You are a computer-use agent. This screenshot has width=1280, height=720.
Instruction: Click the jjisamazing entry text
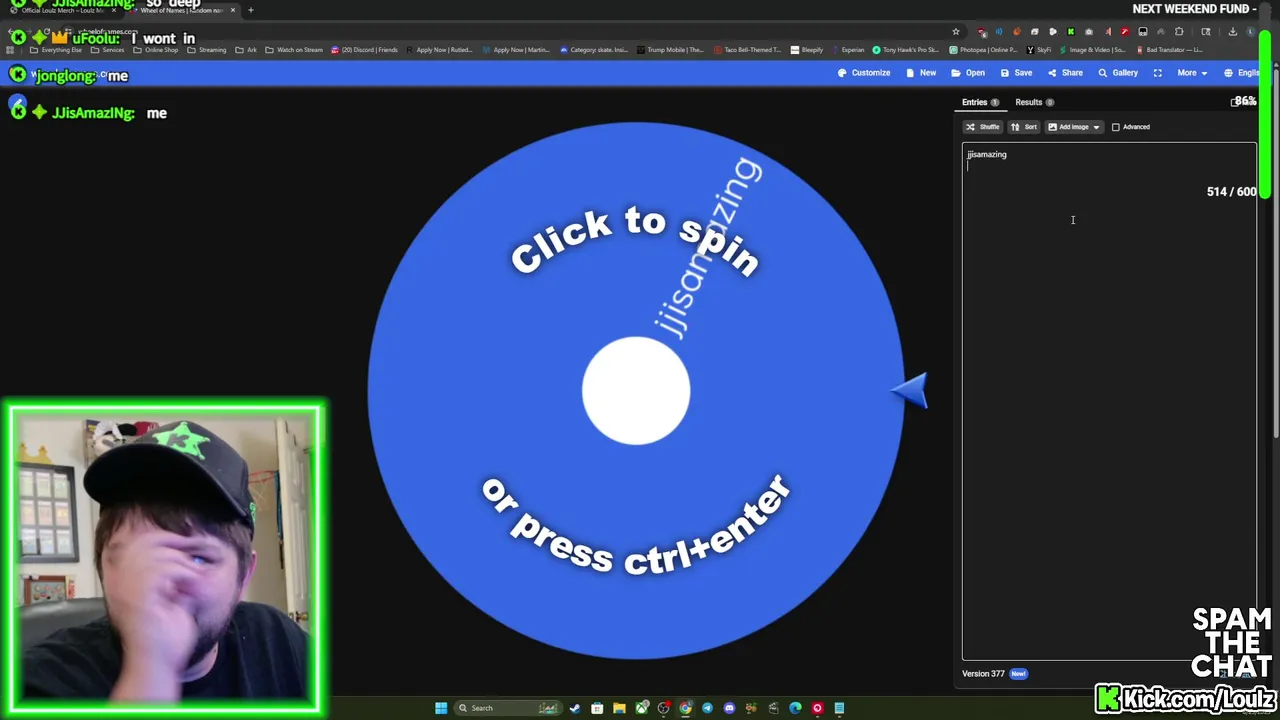coord(987,154)
